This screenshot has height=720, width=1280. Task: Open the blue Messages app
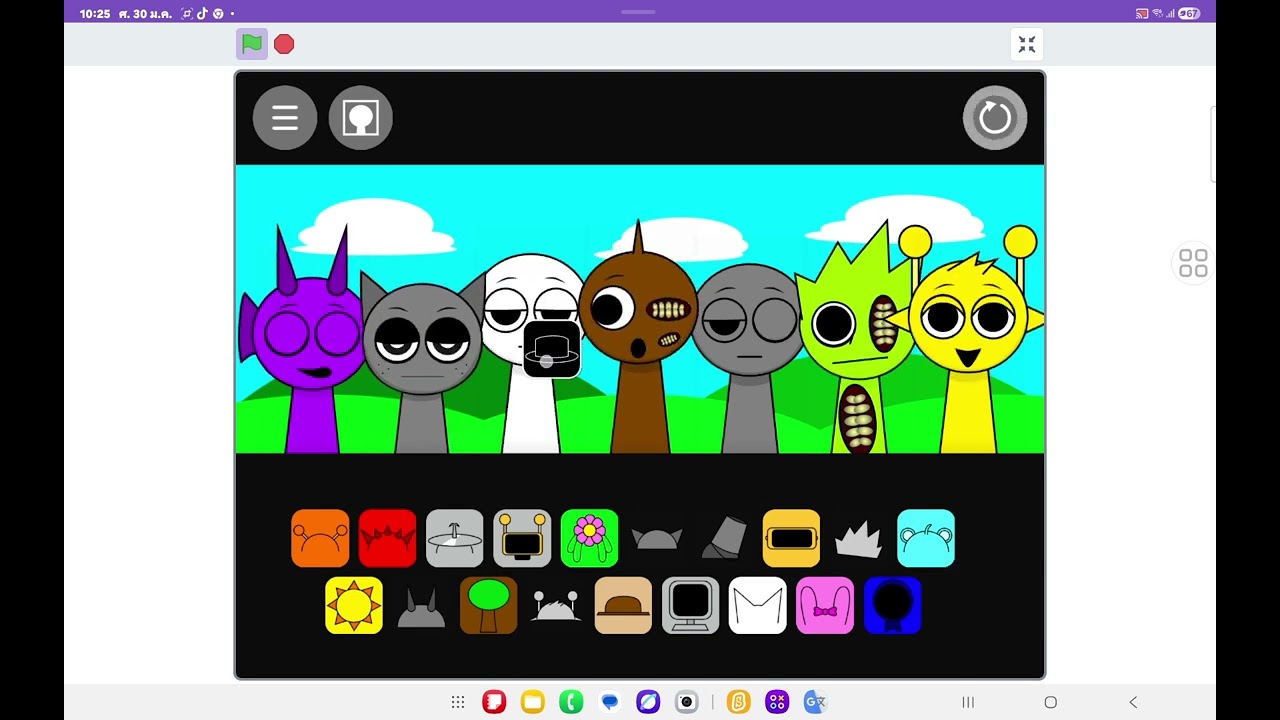(x=610, y=702)
